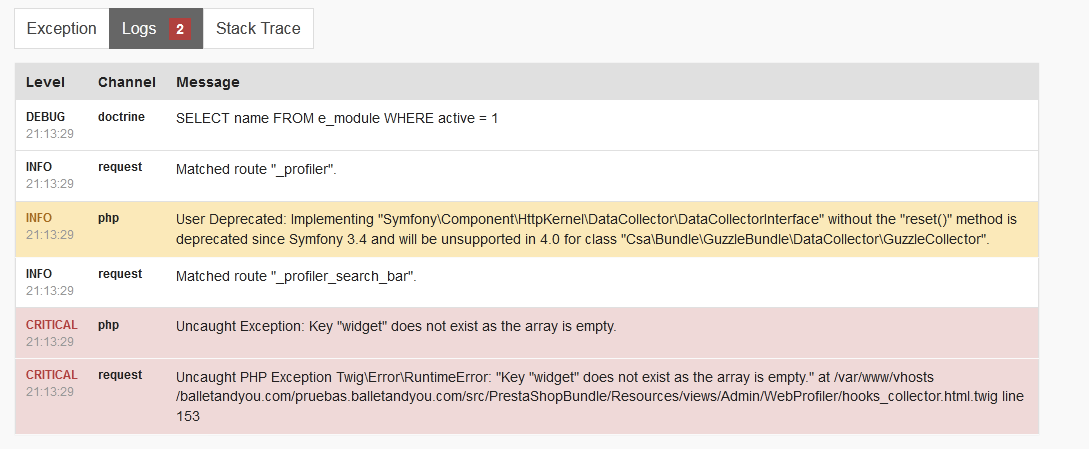Click the doctrine channel label
This screenshot has height=449, width=1089.
point(121,117)
